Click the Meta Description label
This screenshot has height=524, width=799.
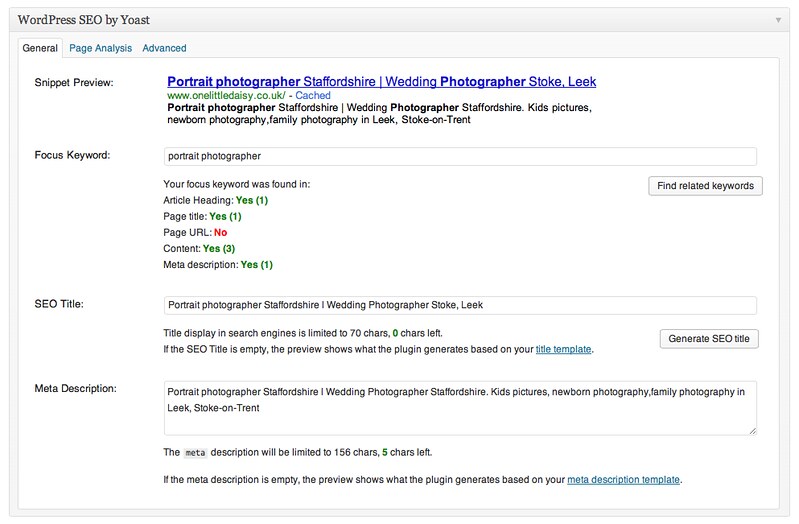click(76, 388)
